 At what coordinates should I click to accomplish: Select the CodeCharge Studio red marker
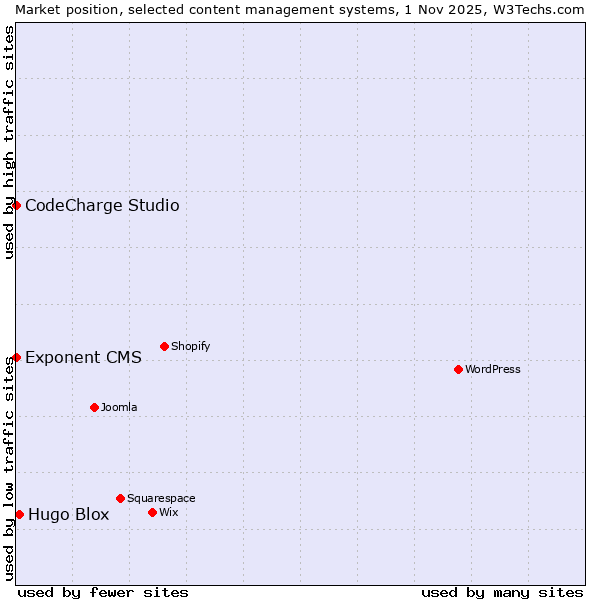[x=16, y=205]
